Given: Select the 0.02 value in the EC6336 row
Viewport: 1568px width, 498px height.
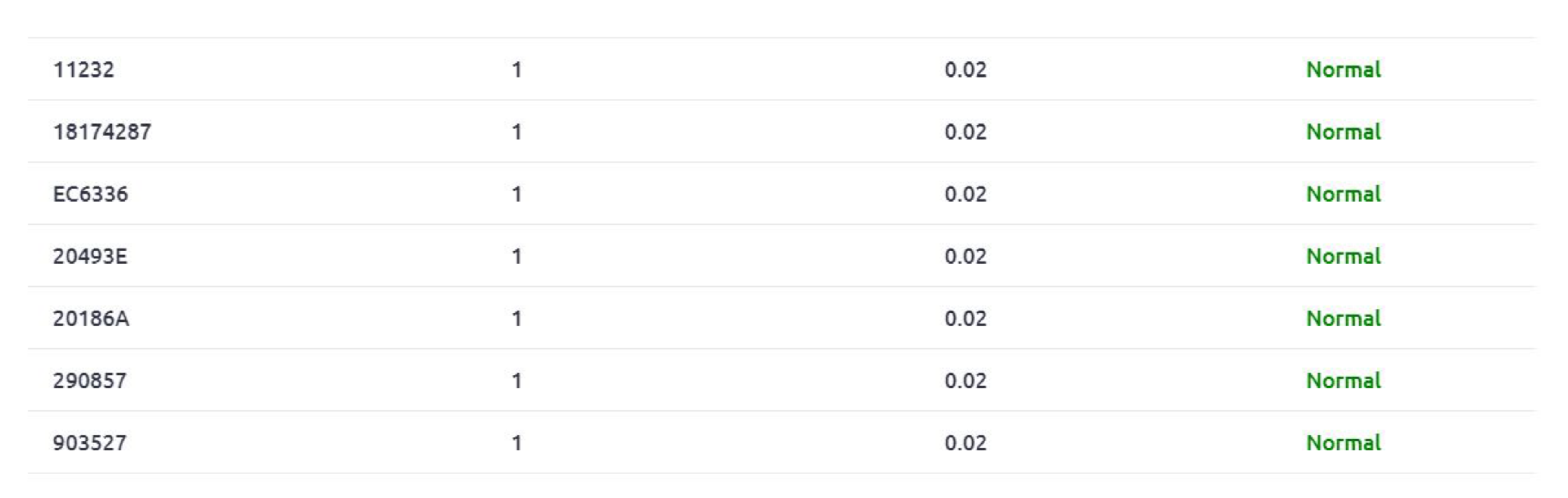Looking at the screenshot, I should pyautogui.click(x=965, y=194).
